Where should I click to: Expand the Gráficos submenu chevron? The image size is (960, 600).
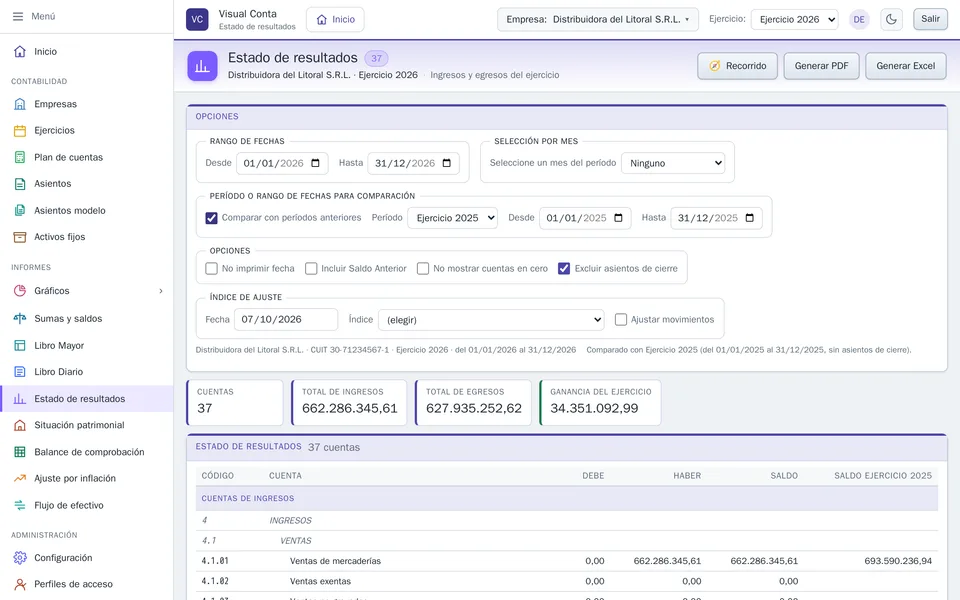pyautogui.click(x=161, y=291)
